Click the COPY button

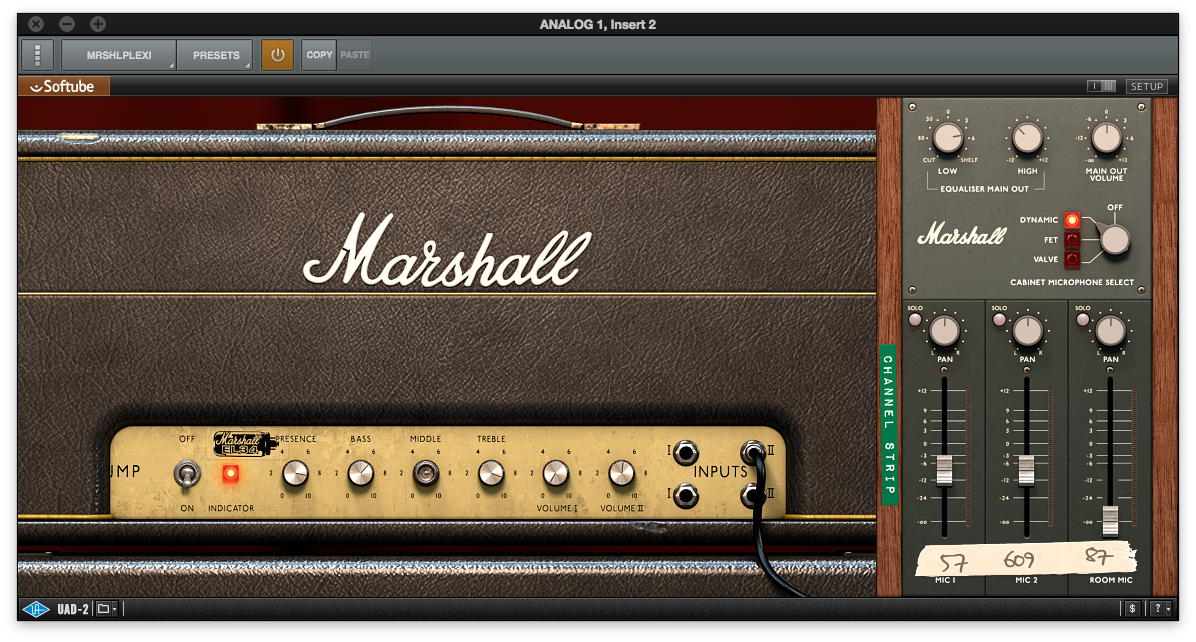click(x=319, y=55)
